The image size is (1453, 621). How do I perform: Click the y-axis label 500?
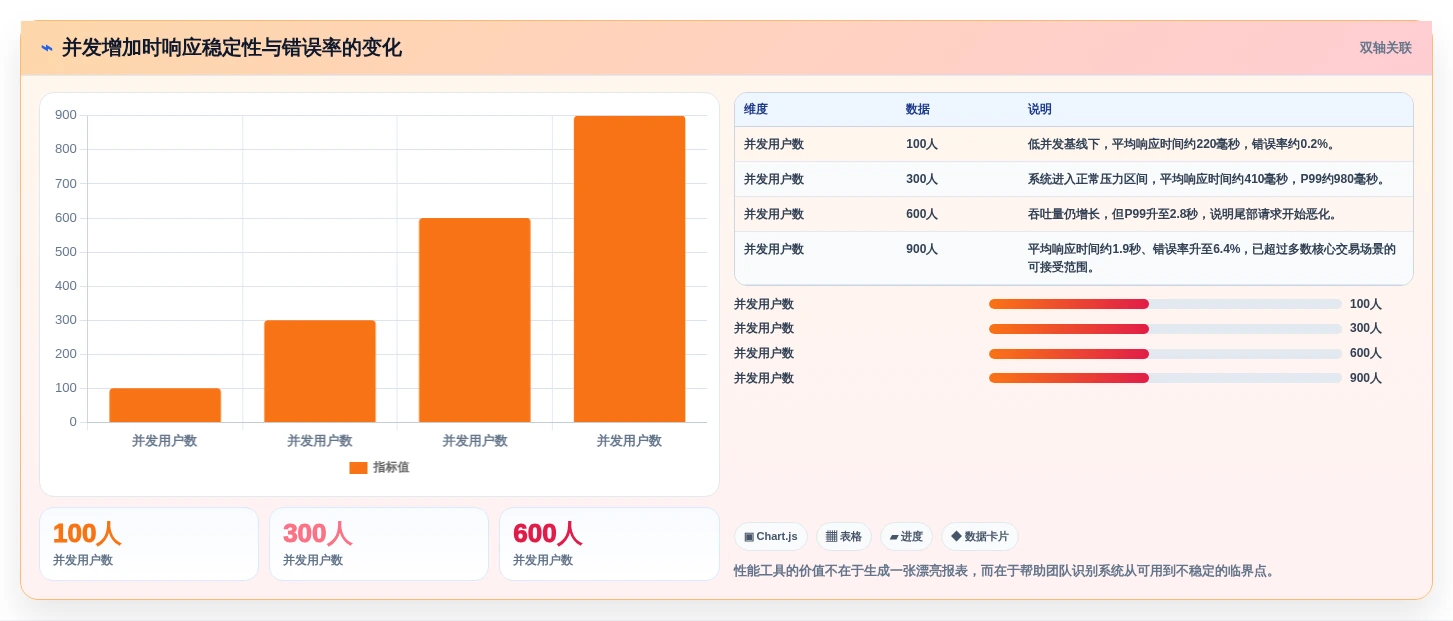pyautogui.click(x=66, y=252)
